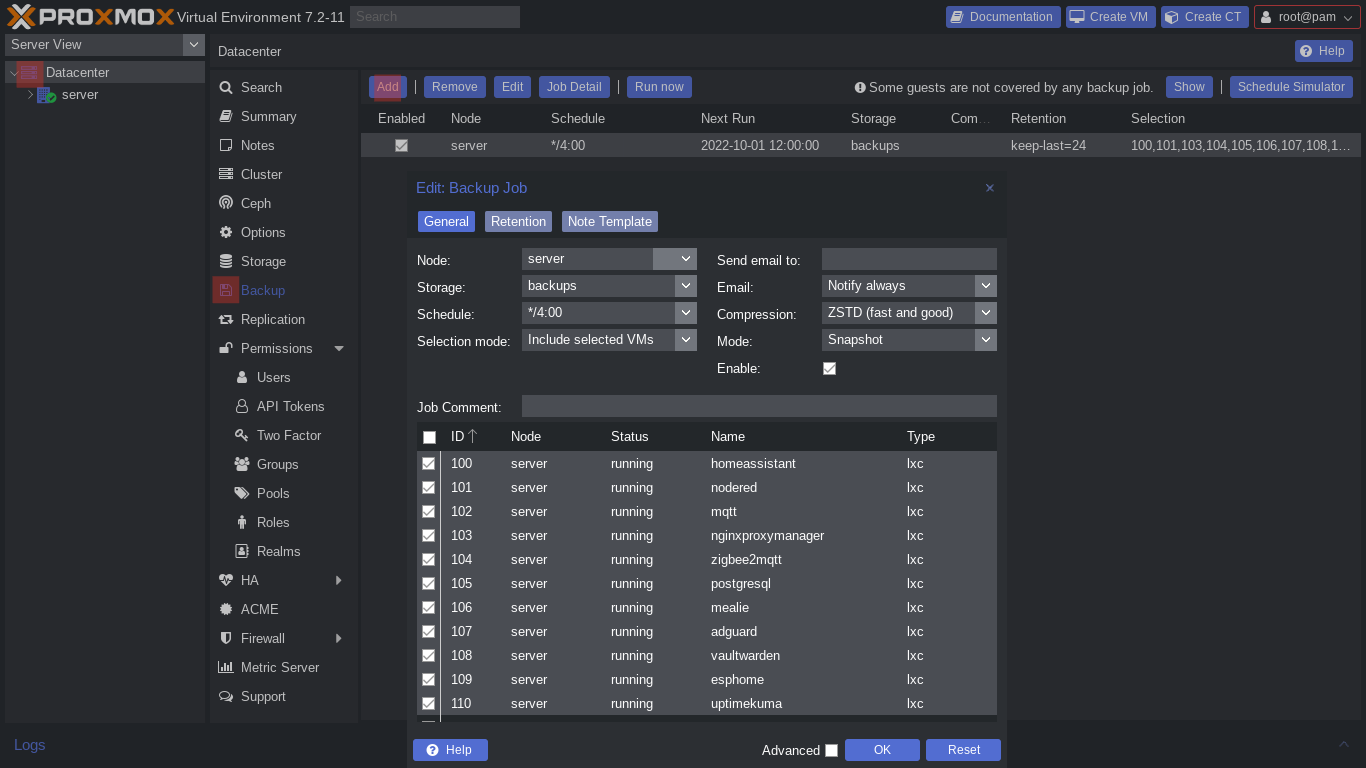
Task: Click the ACME certificate icon
Action: (x=226, y=609)
